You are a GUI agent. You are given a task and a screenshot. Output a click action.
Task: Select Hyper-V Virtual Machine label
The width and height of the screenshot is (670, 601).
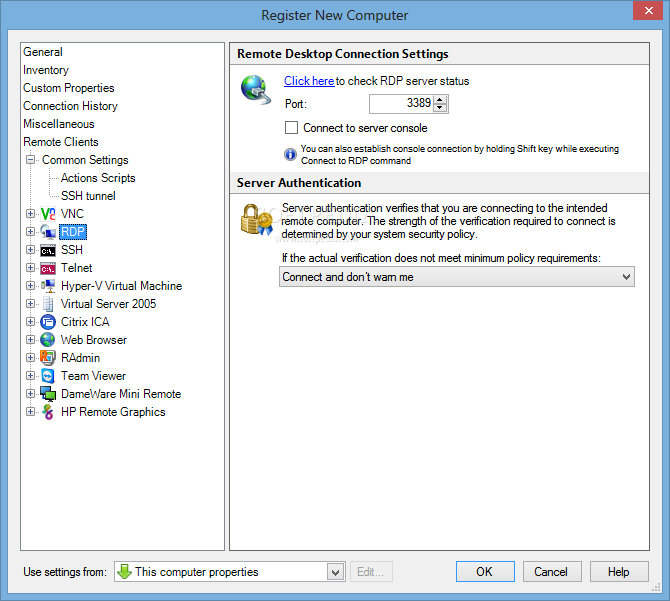tap(121, 286)
